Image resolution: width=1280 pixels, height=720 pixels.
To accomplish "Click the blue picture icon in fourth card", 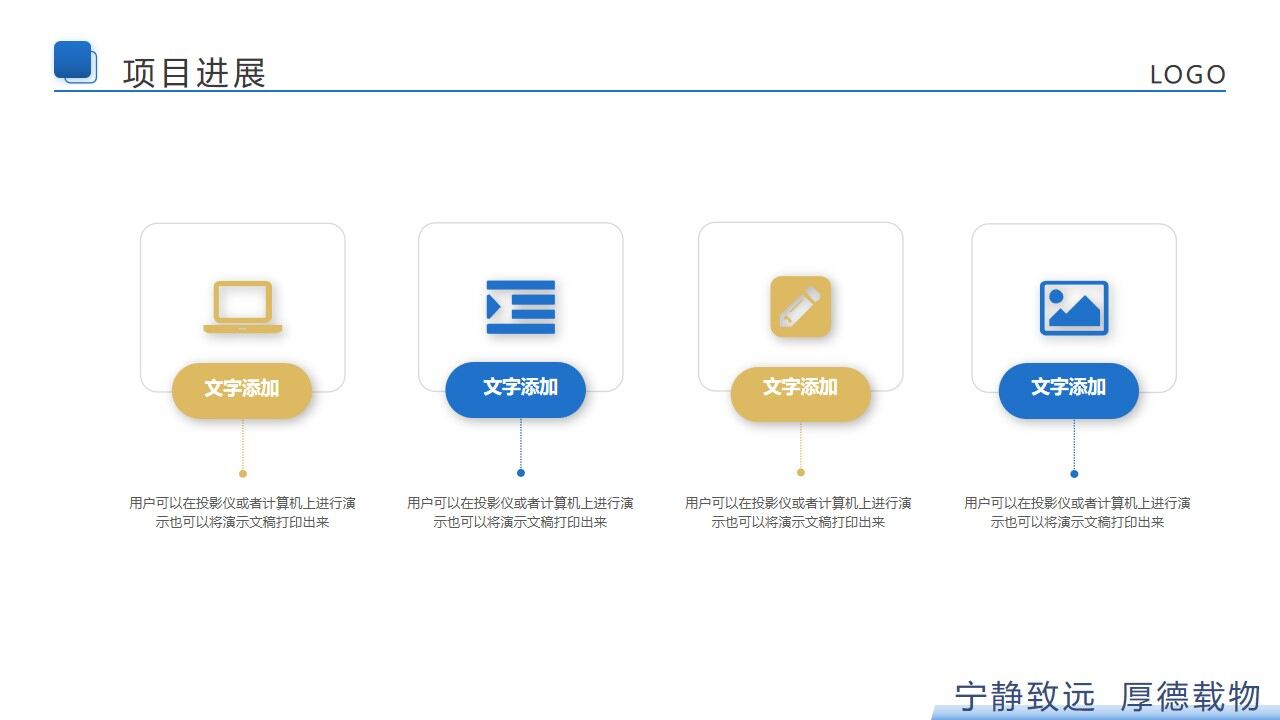I will 1075,305.
